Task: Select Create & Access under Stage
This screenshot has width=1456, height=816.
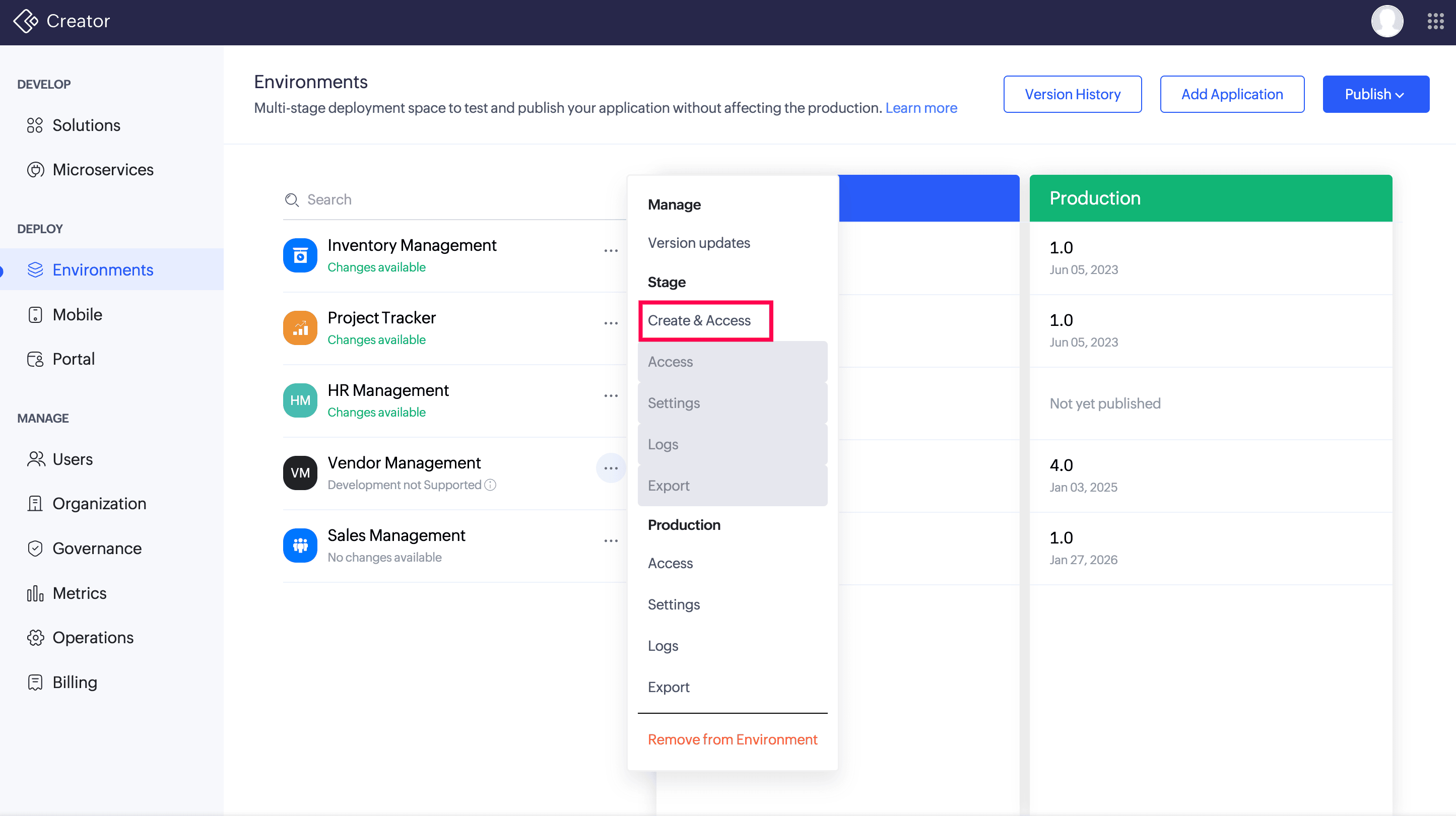Action: [699, 320]
